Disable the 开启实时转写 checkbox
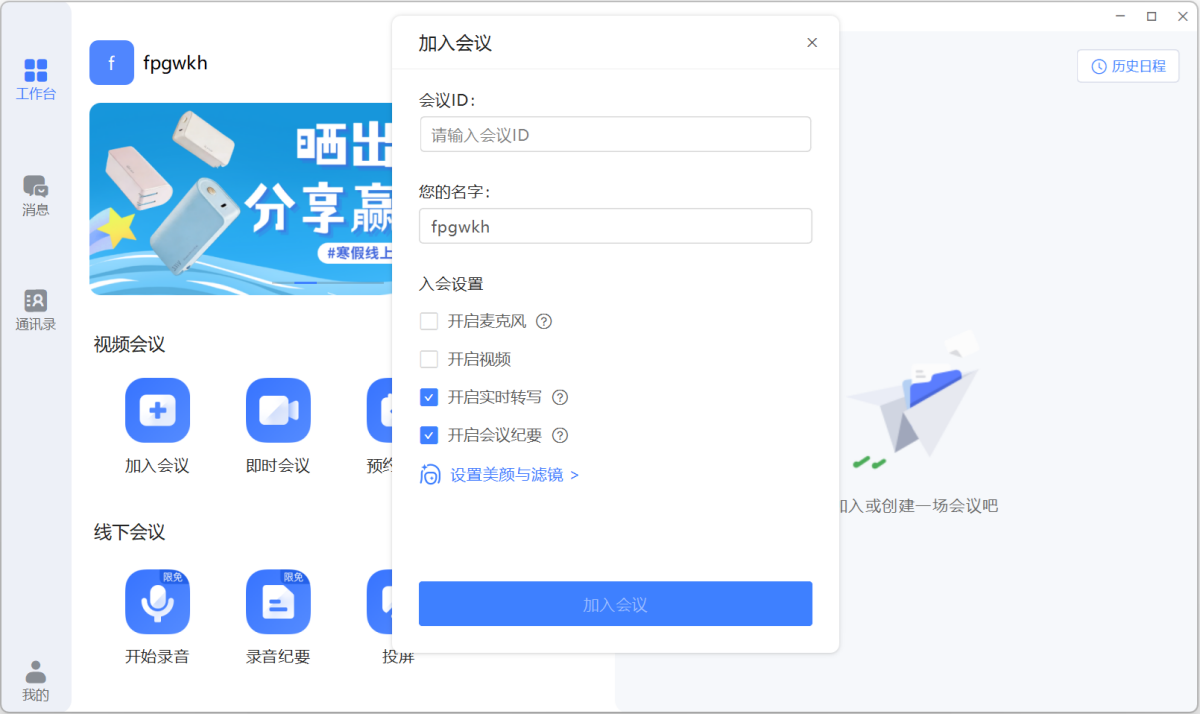The width and height of the screenshot is (1200, 714). [x=429, y=397]
